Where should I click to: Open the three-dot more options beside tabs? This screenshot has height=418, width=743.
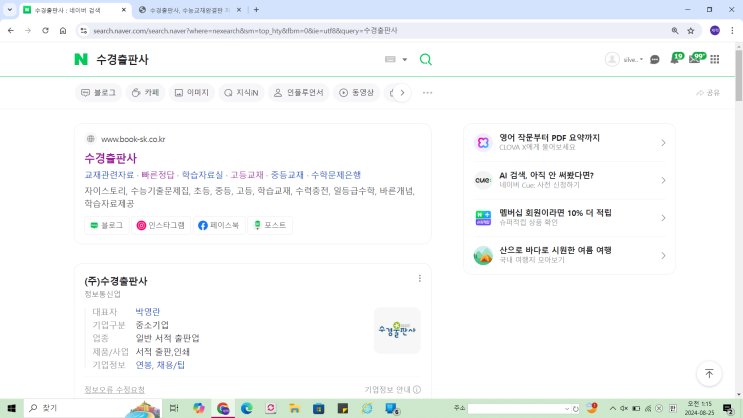427,92
